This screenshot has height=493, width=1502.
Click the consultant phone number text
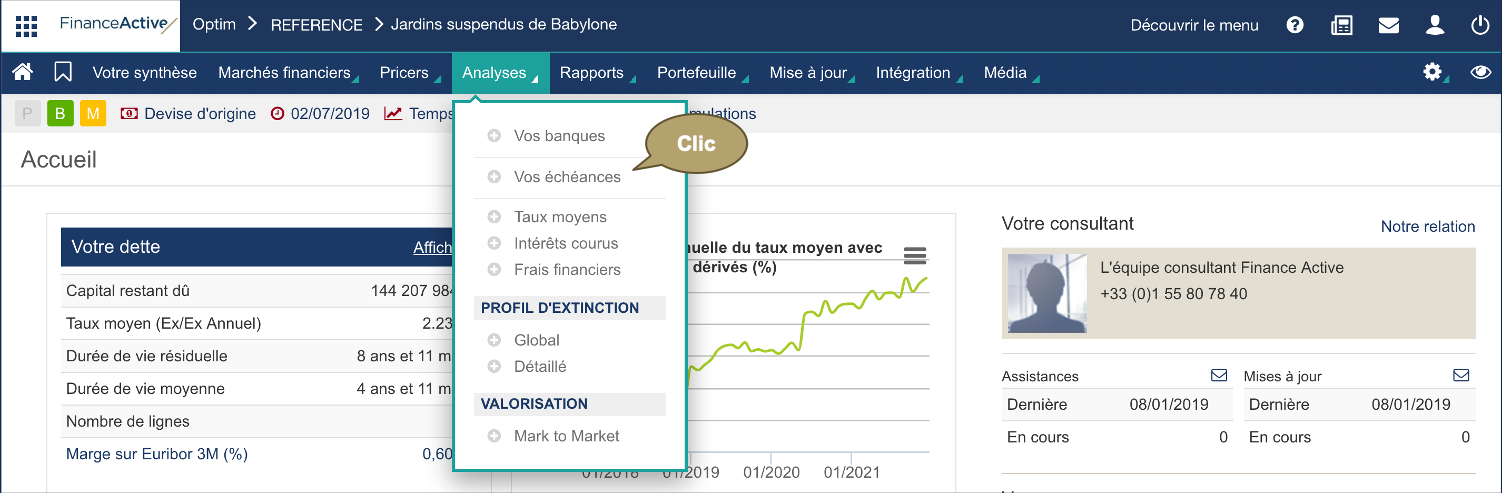1174,294
